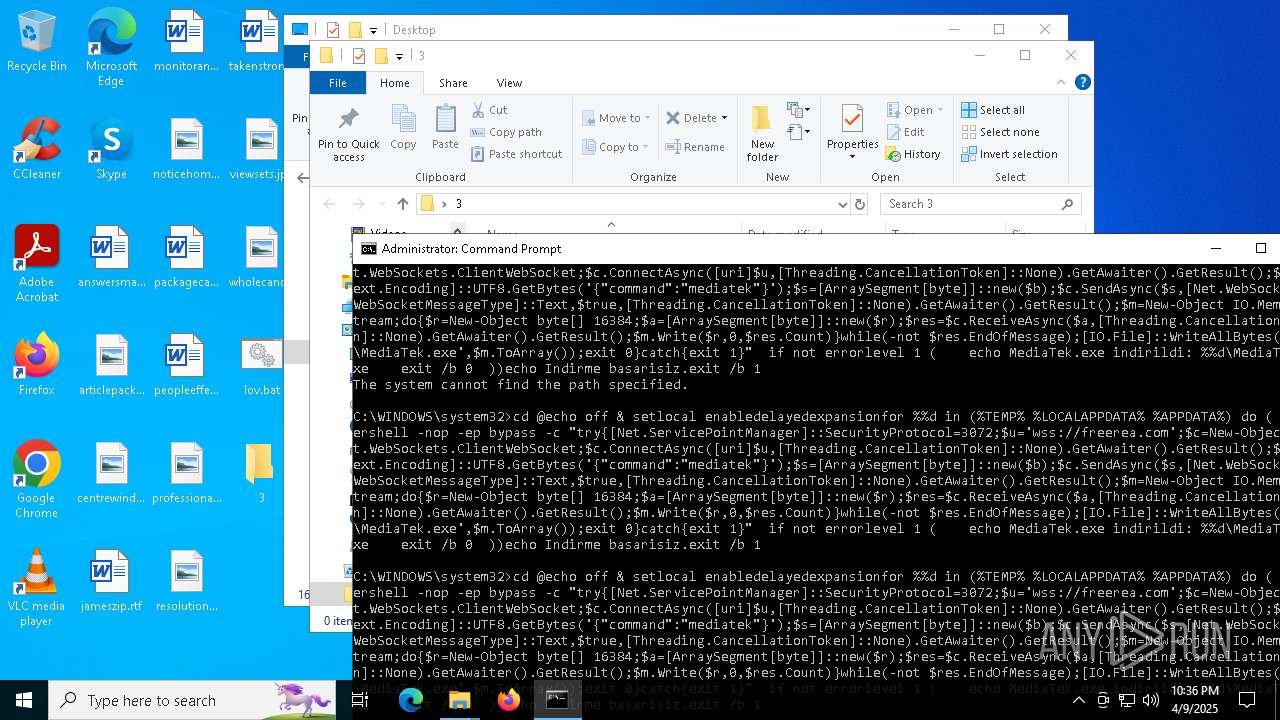
Task: Click the Paste icon in ribbon
Action: pyautogui.click(x=445, y=127)
